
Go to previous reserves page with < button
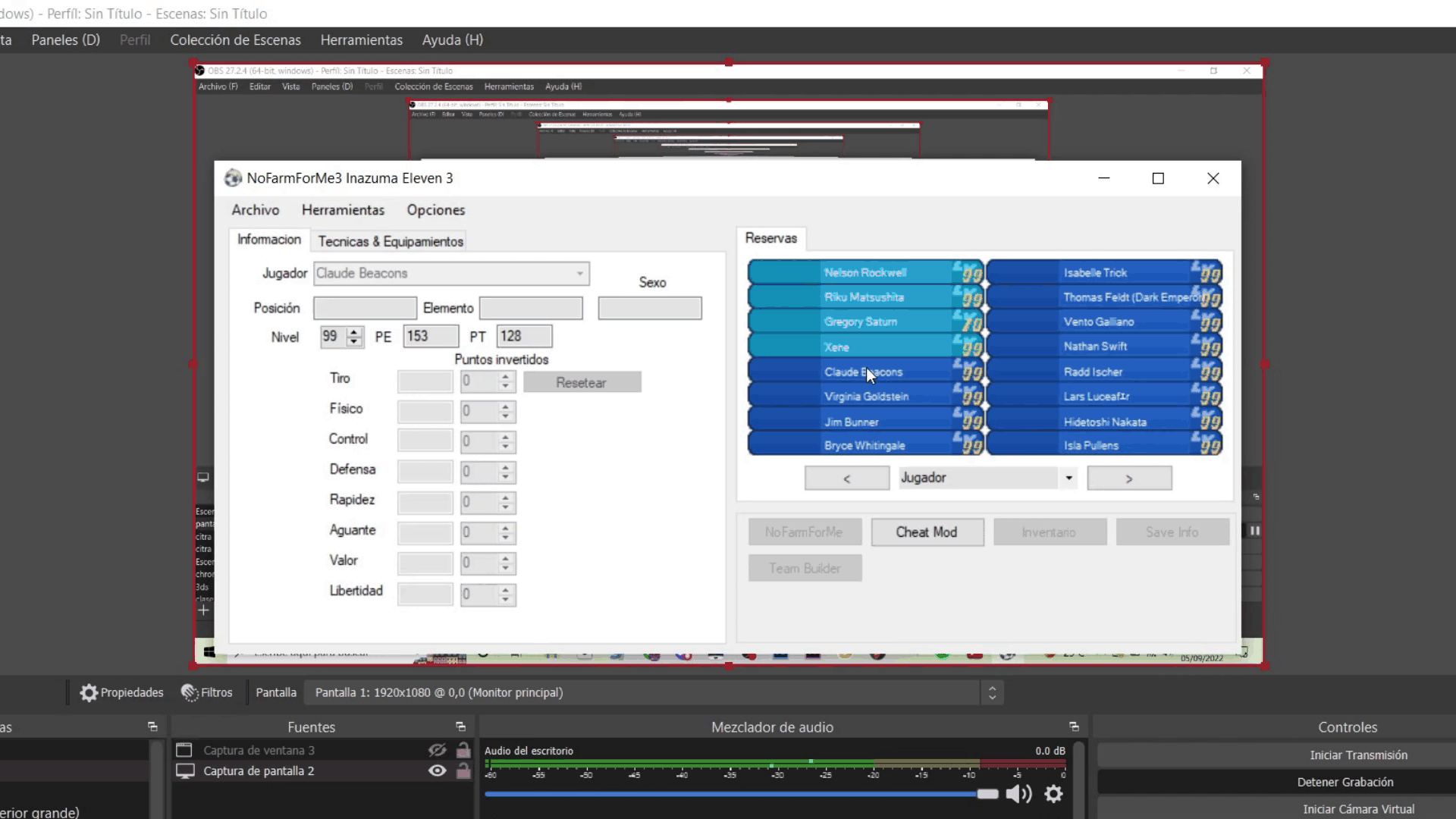coord(847,479)
